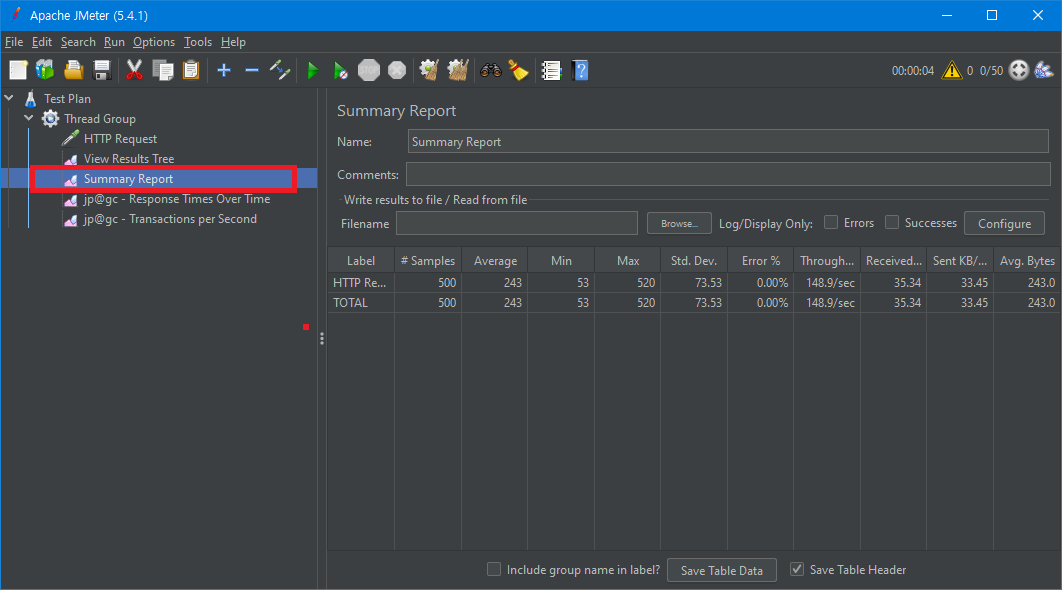Open the Tools menu
The height and width of the screenshot is (590, 1062).
198,42
